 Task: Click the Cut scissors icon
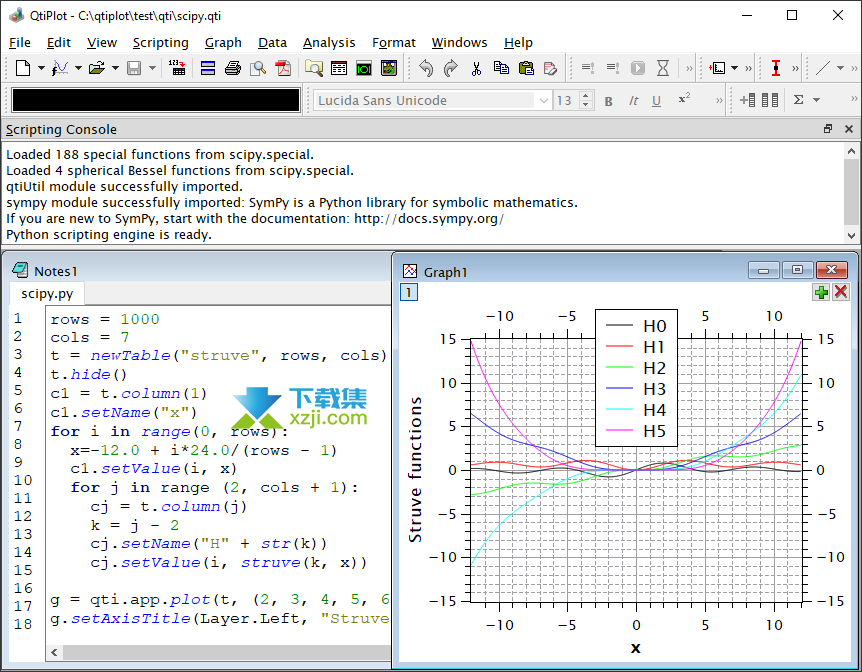476,68
